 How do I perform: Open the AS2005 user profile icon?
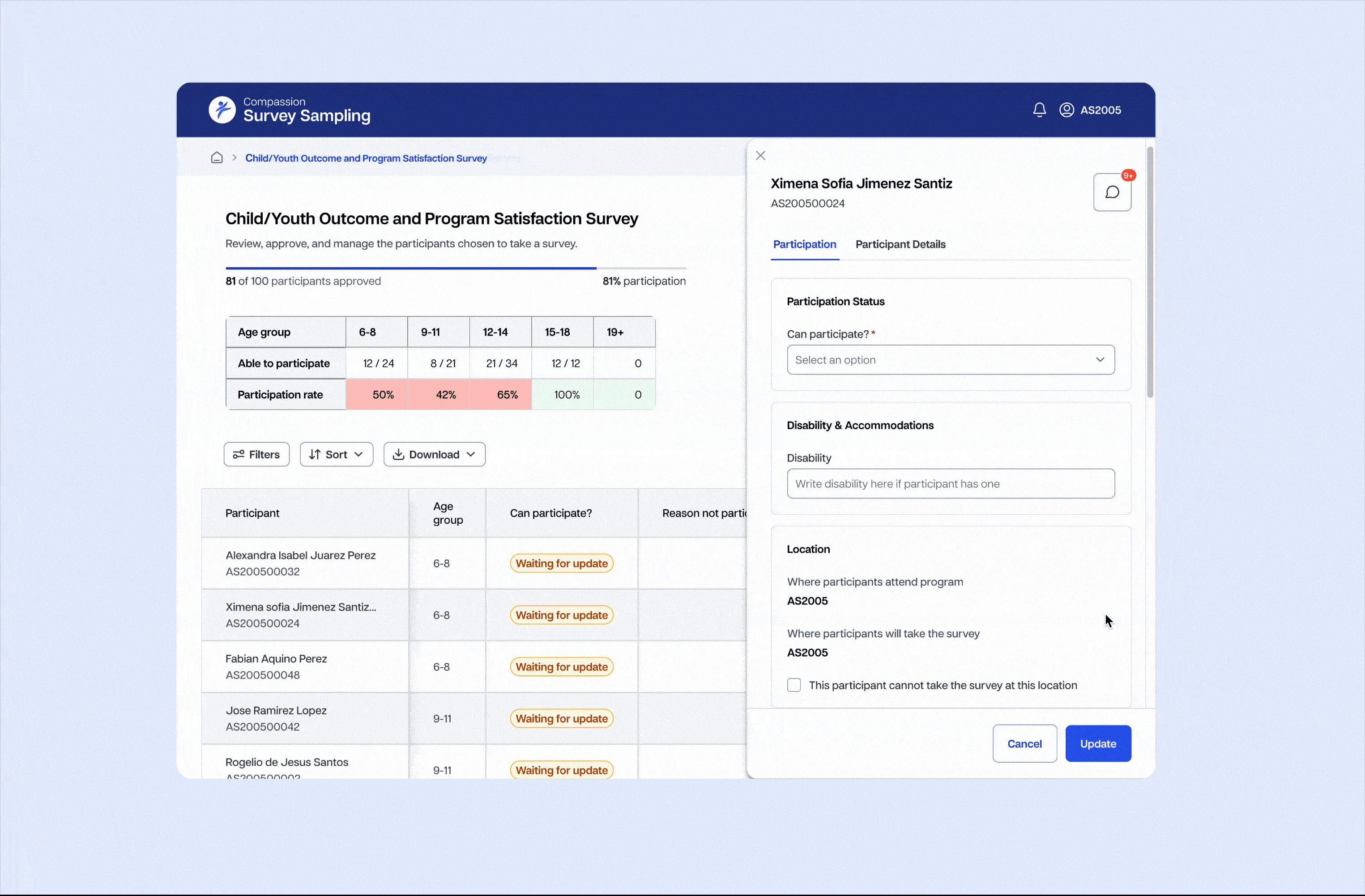point(1066,110)
